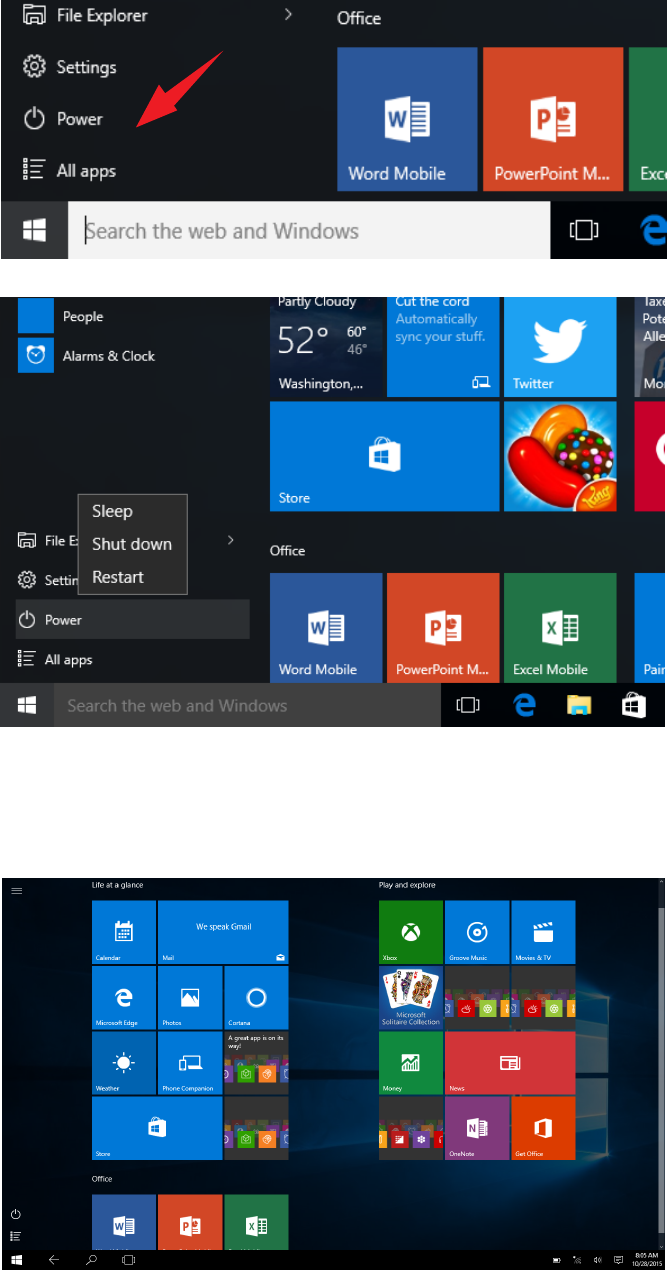
Task: Open the sun-icon Weather tile
Action: click(x=124, y=1063)
